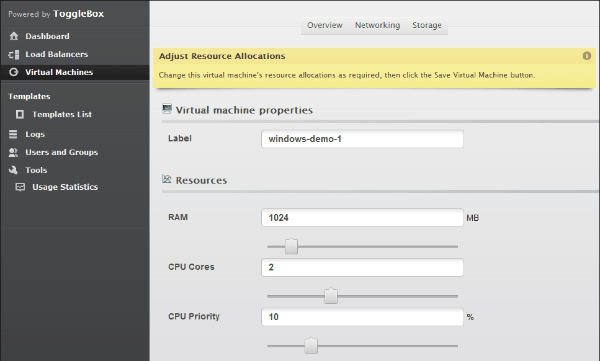This screenshot has height=361, width=600.
Task: Open the Tools menu entry
Action: [x=36, y=170]
